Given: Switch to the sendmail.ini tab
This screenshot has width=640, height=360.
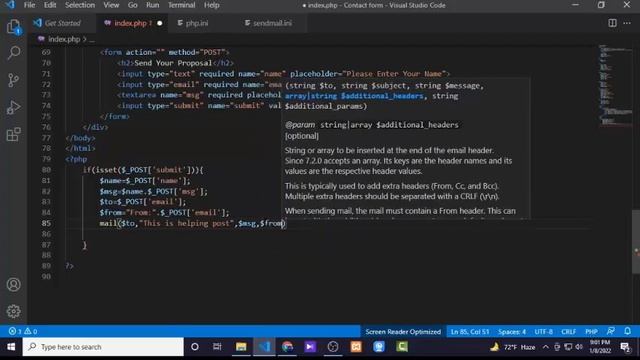Looking at the screenshot, I should (x=272, y=23).
